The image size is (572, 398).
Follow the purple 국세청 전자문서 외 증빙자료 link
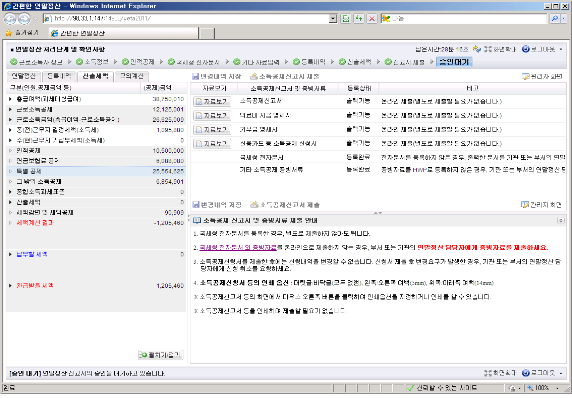(238, 247)
